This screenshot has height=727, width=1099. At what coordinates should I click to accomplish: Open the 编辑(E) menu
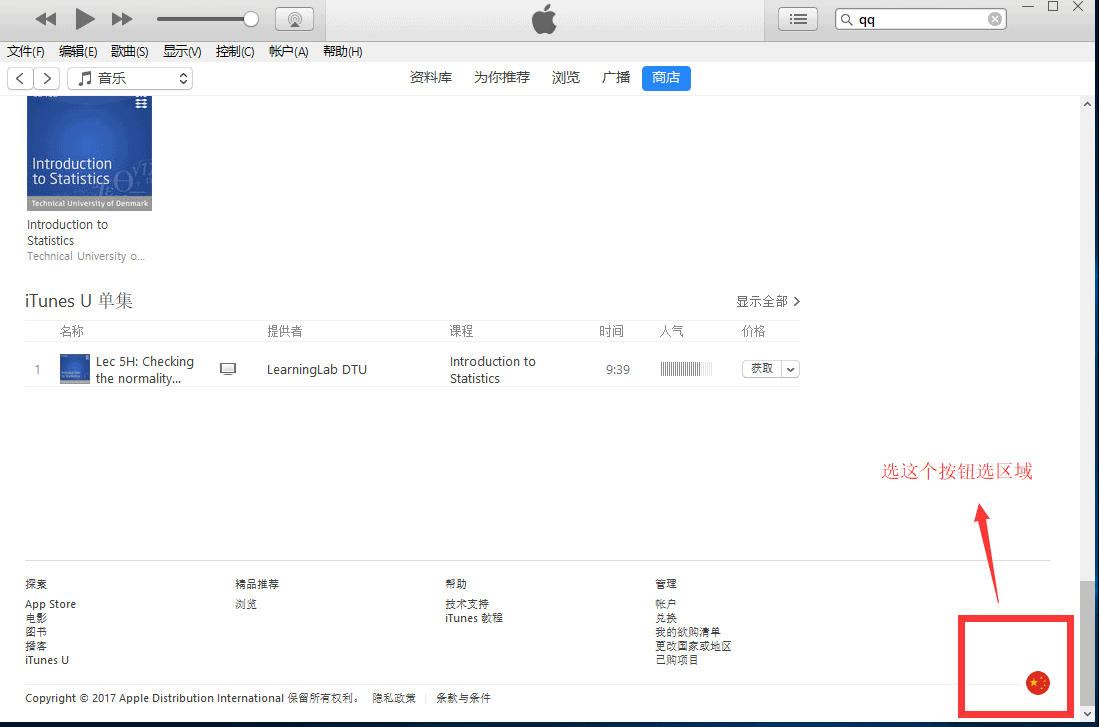point(78,51)
